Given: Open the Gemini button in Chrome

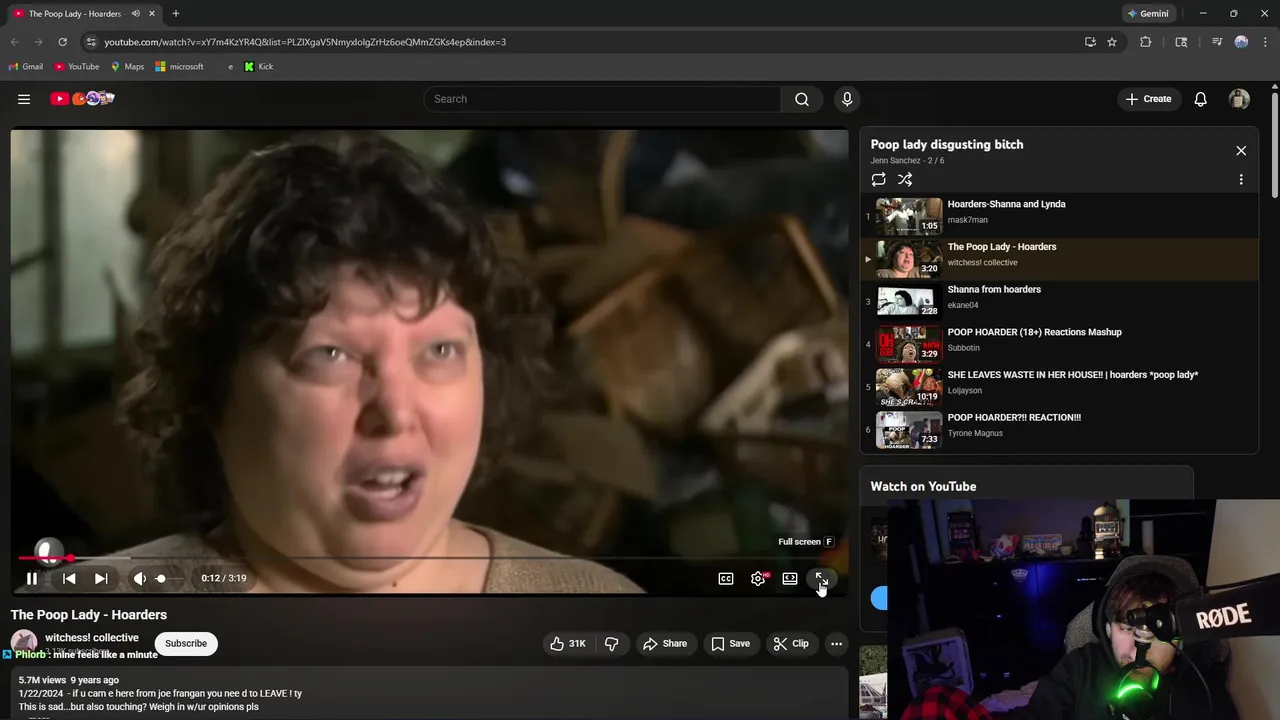Looking at the screenshot, I should [1148, 14].
